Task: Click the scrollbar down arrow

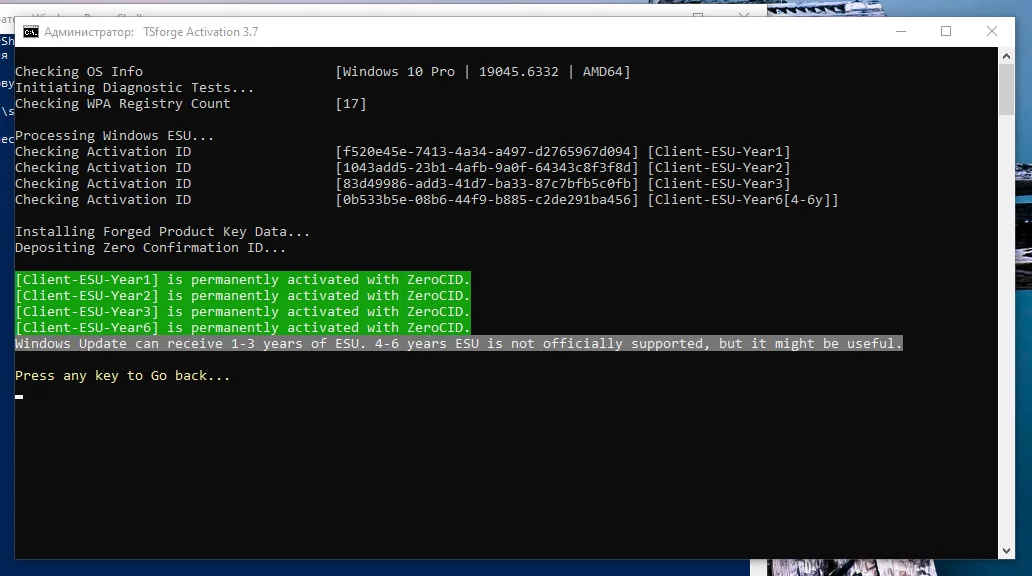Action: 1006,551
